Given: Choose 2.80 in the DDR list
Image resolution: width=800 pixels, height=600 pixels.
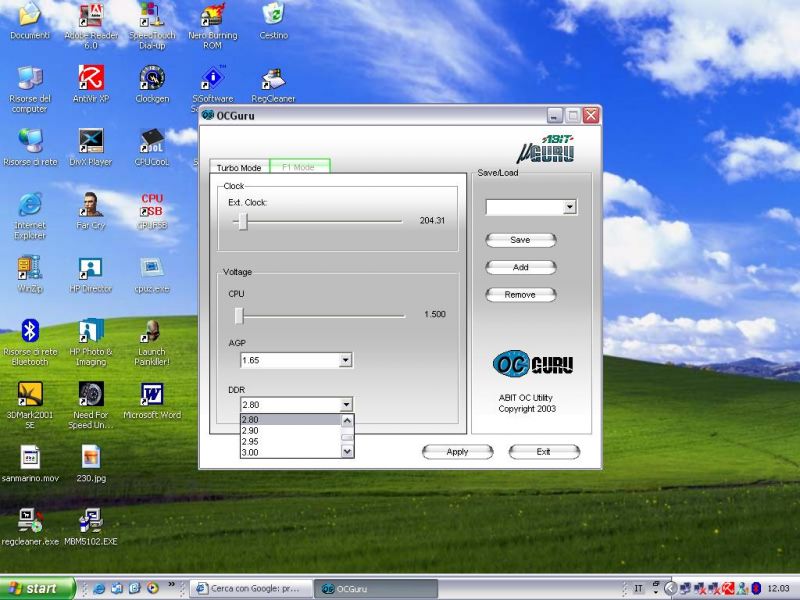Looking at the screenshot, I should point(291,419).
